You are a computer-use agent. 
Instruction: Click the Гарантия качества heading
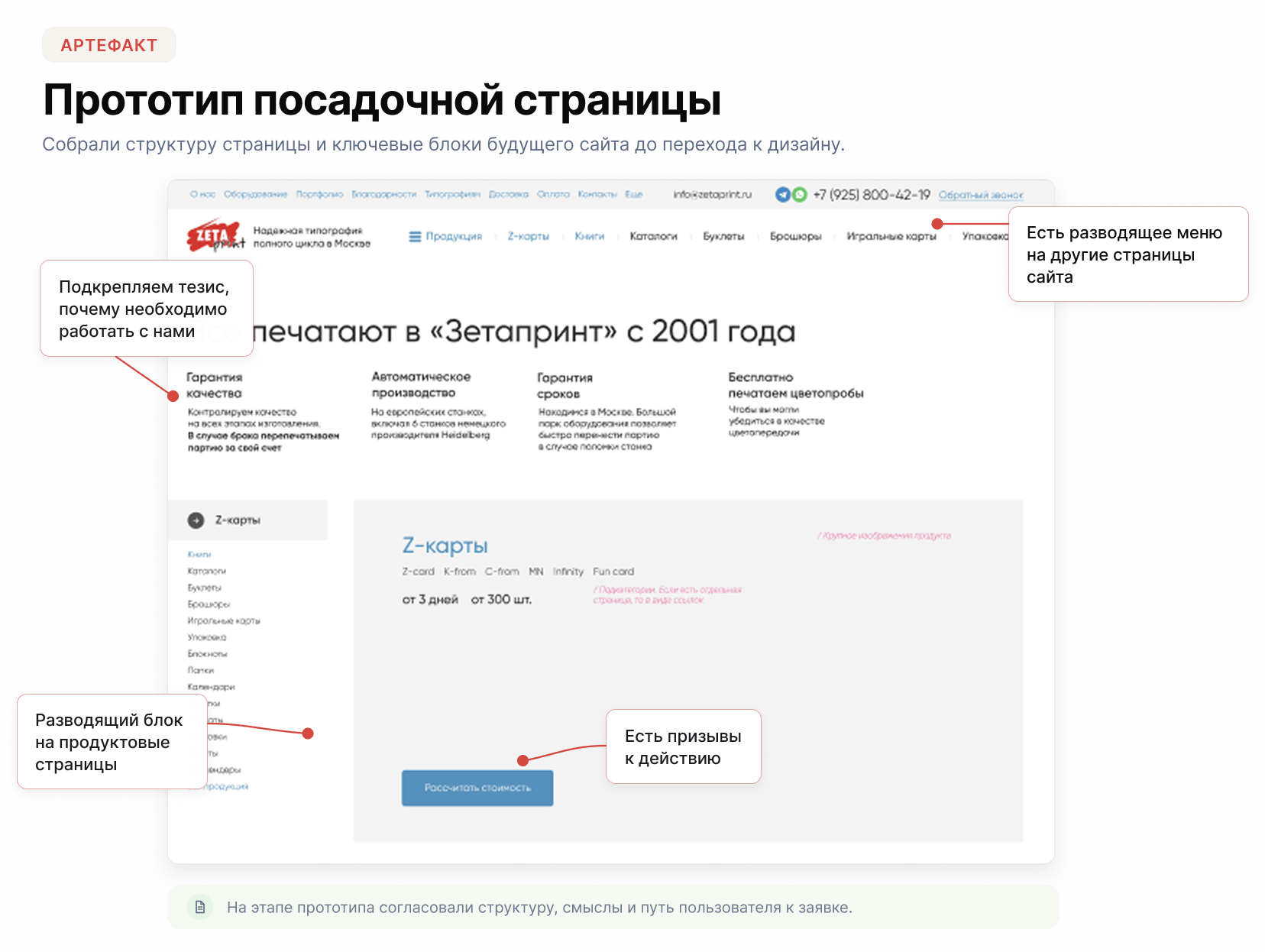[x=215, y=385]
